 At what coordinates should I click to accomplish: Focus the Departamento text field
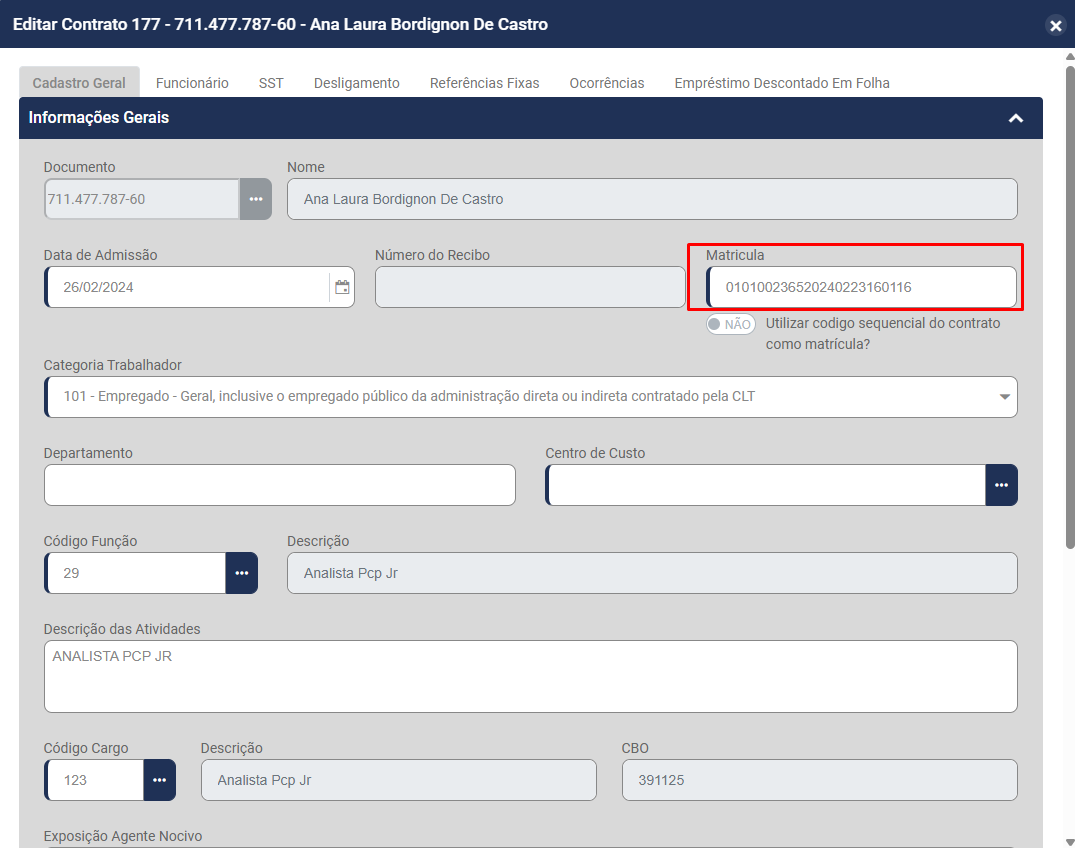tap(280, 485)
